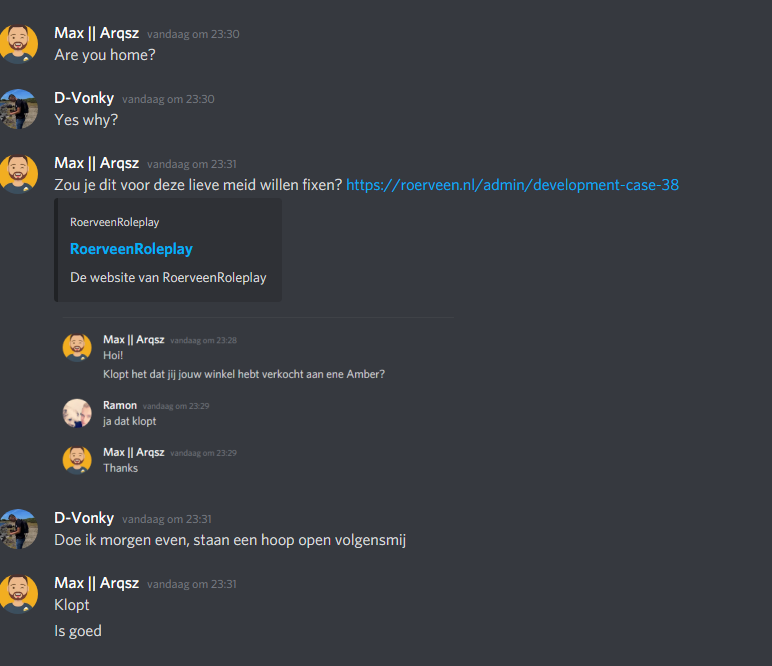Open the blue RoerveenRoleplay embed title

click(x=131, y=249)
